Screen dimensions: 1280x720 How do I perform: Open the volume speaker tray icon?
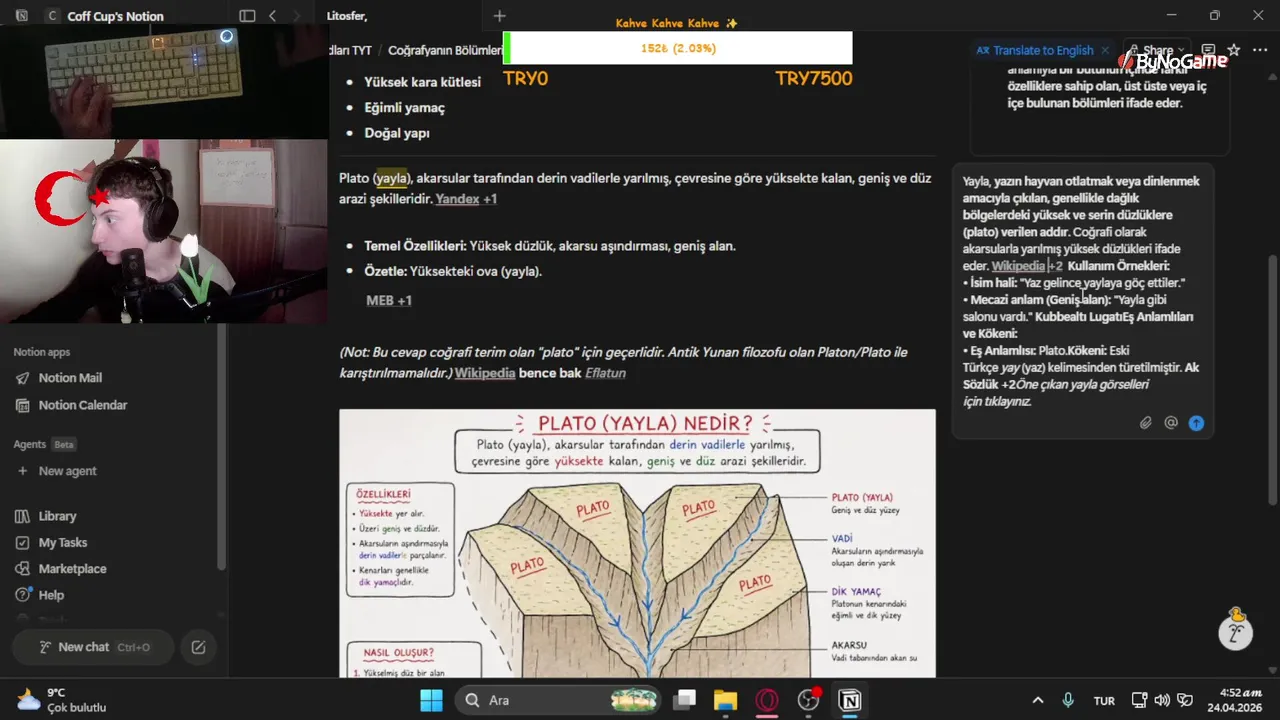[1162, 700]
